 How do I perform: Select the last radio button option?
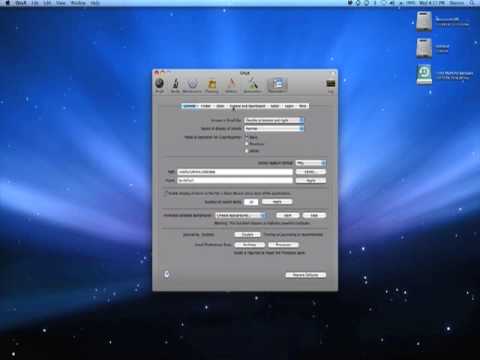click(247, 151)
